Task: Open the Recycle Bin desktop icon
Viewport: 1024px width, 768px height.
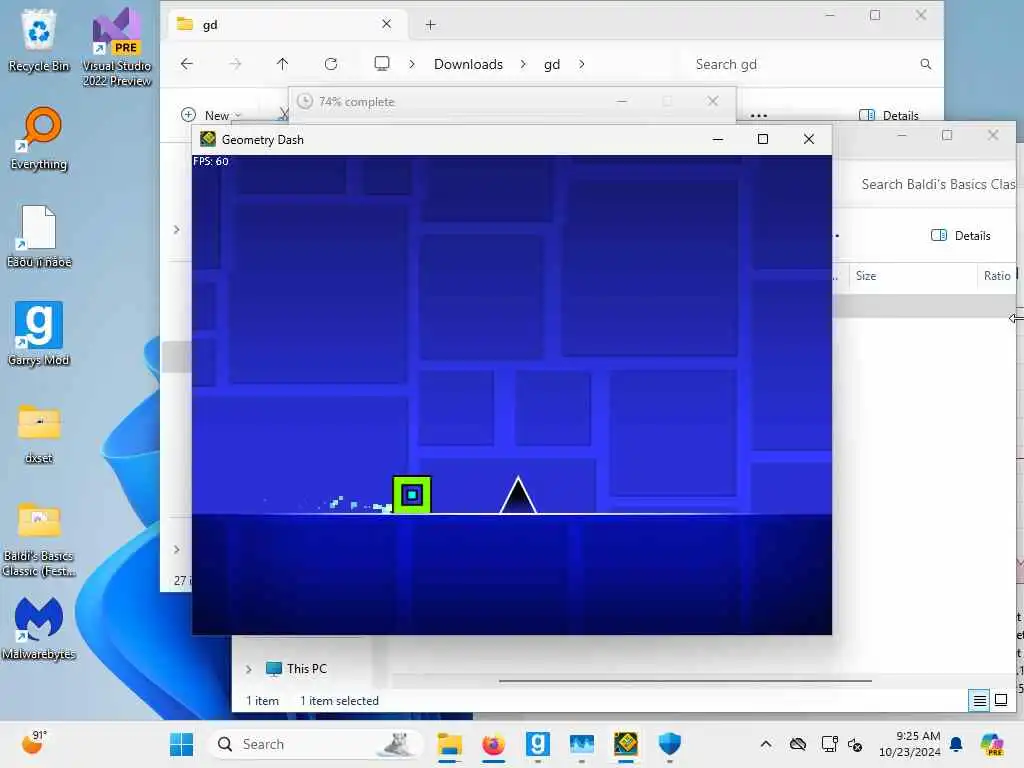Action: (x=39, y=39)
